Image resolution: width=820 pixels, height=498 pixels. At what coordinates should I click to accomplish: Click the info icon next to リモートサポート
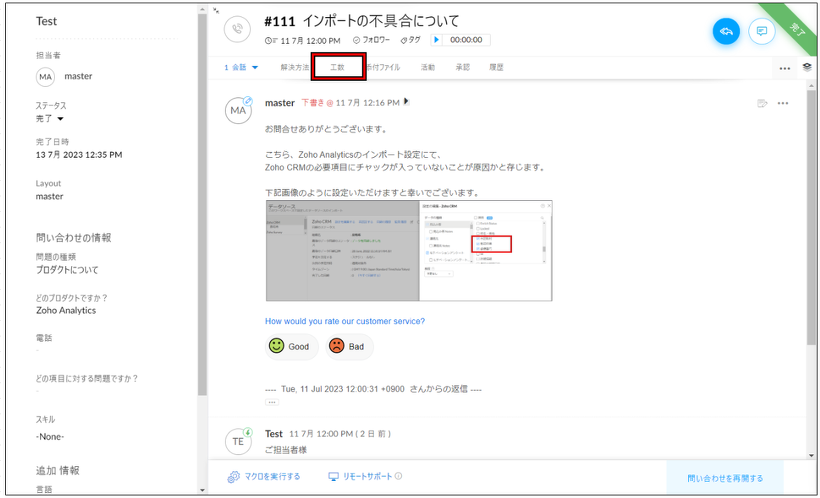pos(398,476)
